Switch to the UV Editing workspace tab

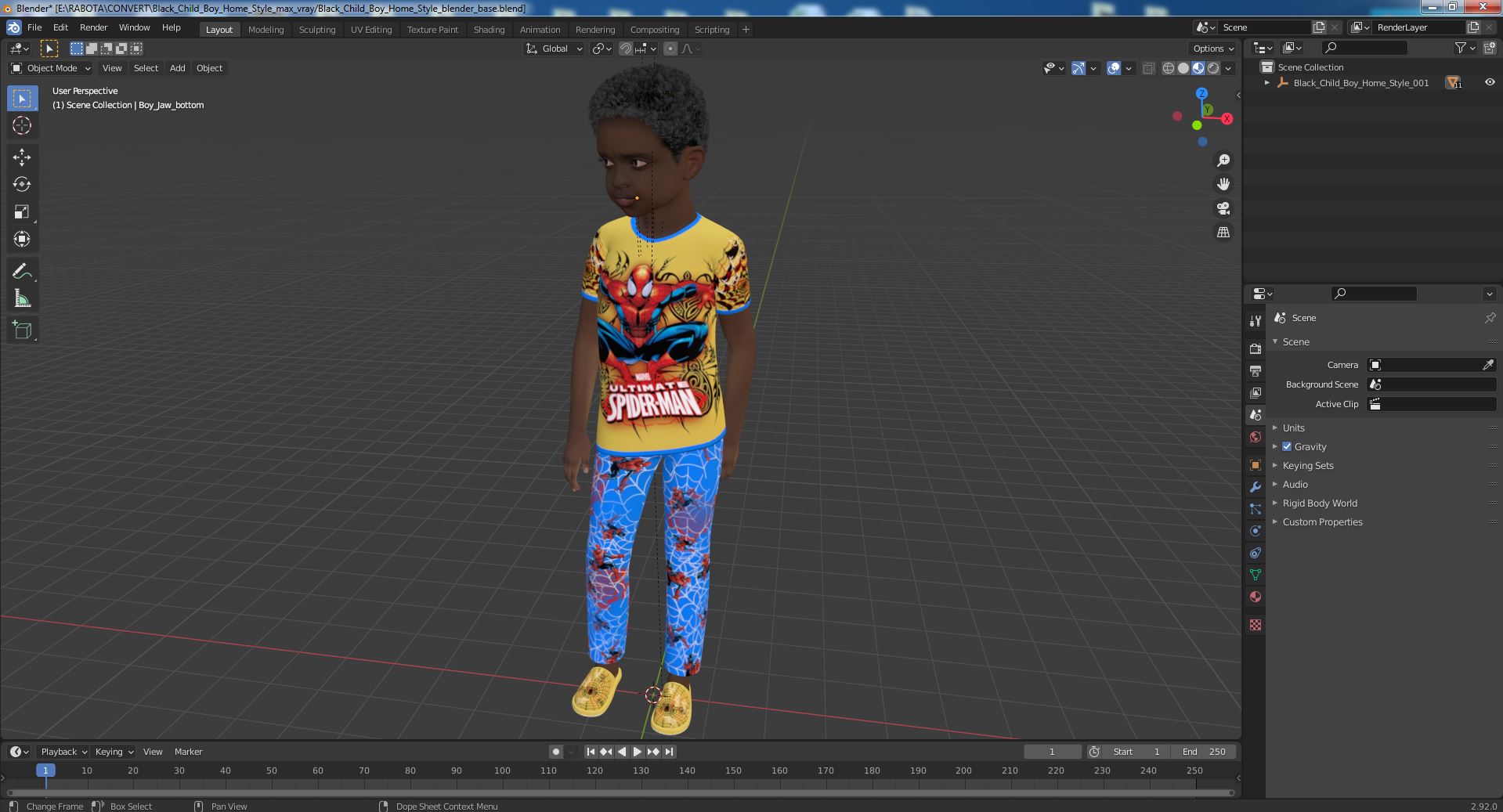coord(370,30)
